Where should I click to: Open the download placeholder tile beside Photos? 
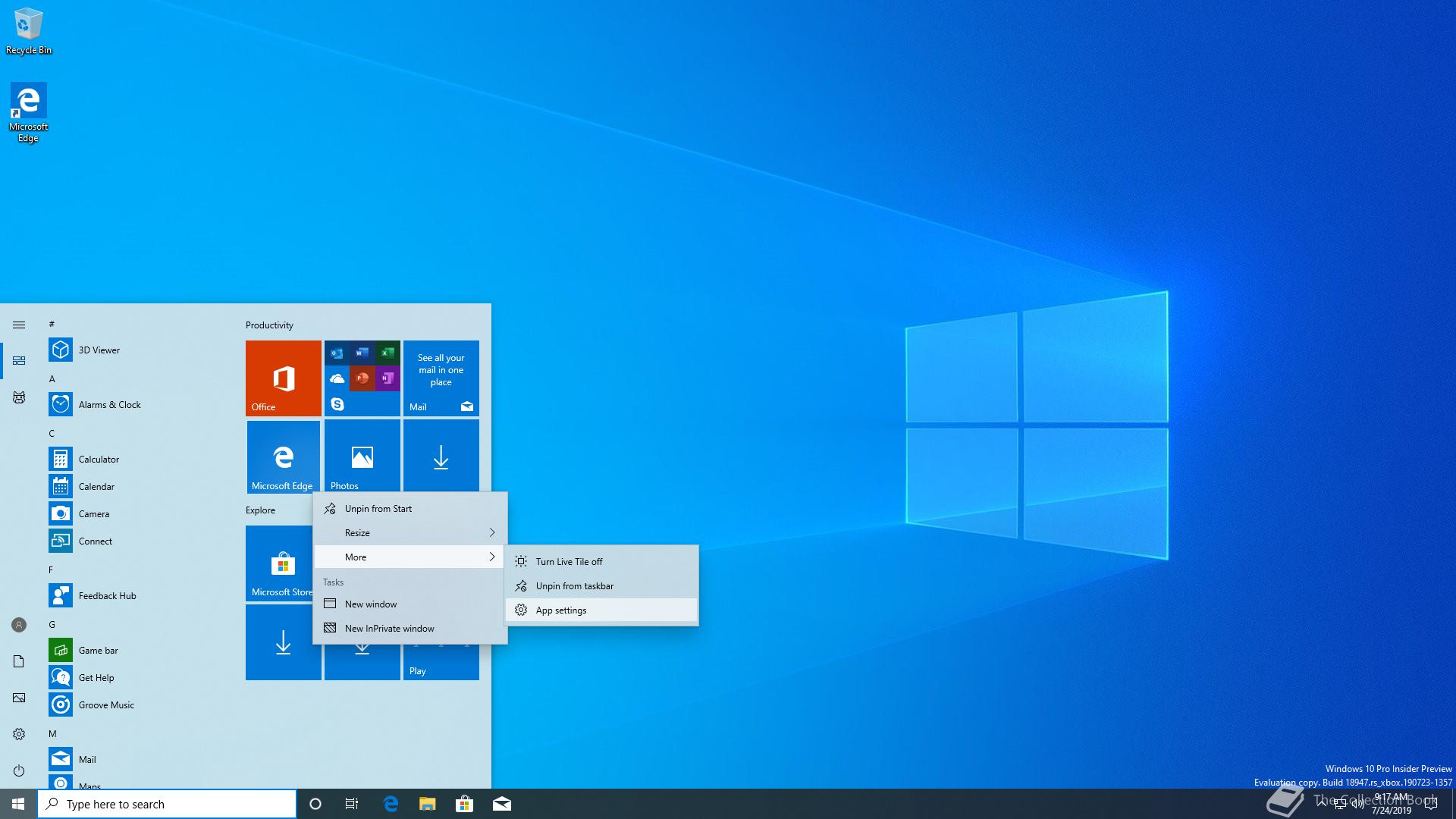(x=441, y=456)
